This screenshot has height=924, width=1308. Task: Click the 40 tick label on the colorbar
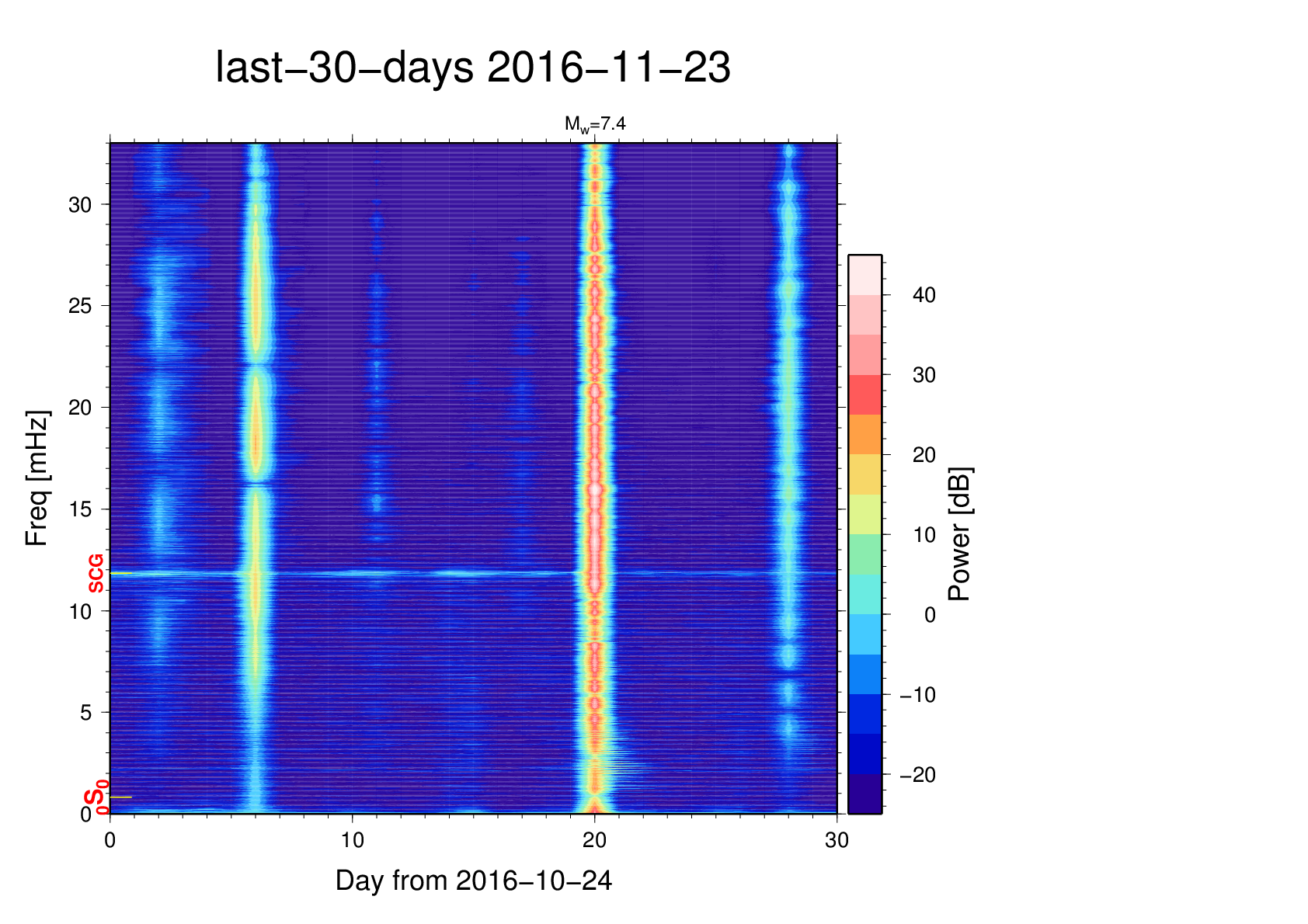pyautogui.click(x=924, y=295)
